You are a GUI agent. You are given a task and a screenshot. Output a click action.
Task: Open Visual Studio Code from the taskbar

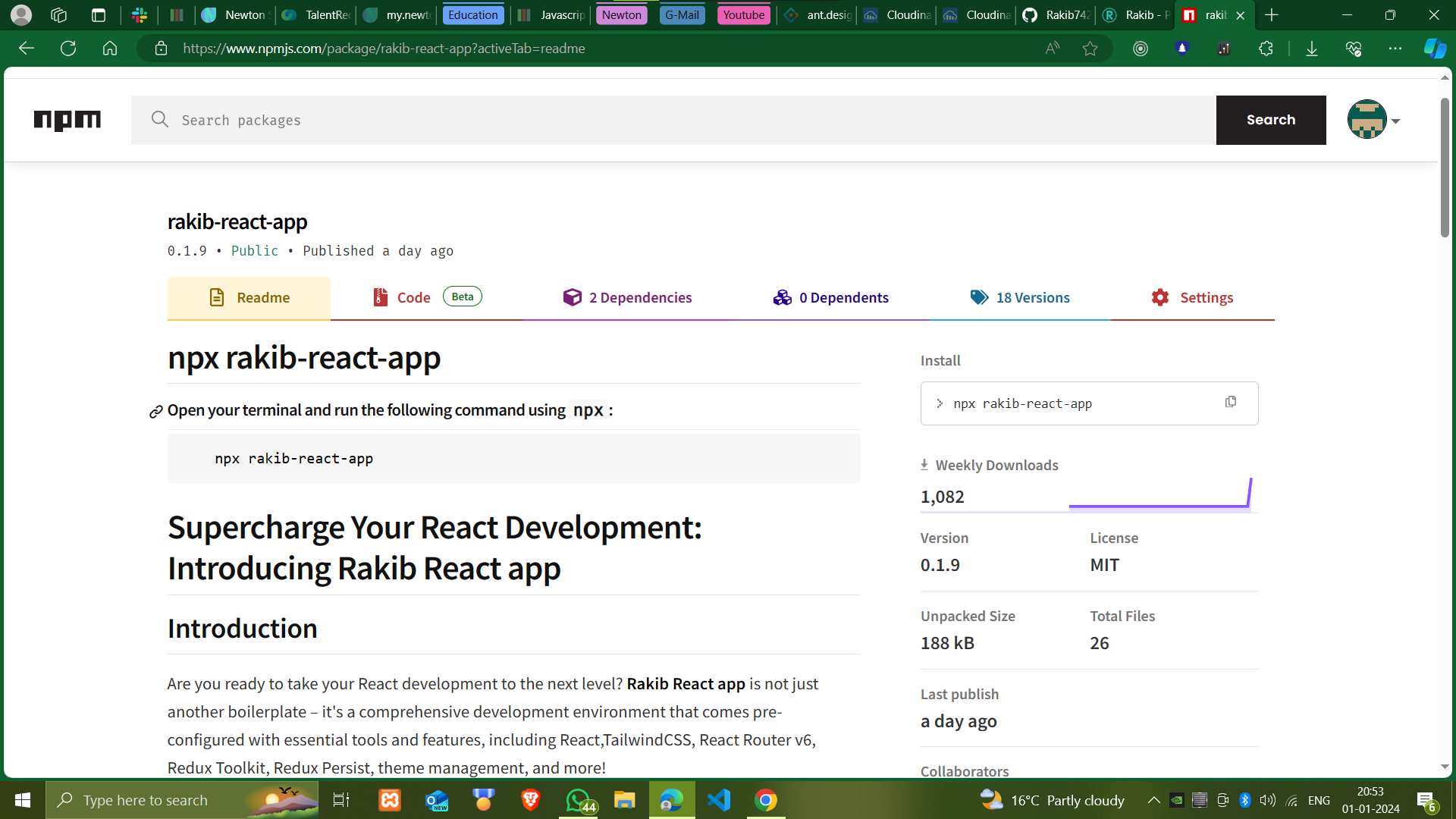click(719, 800)
